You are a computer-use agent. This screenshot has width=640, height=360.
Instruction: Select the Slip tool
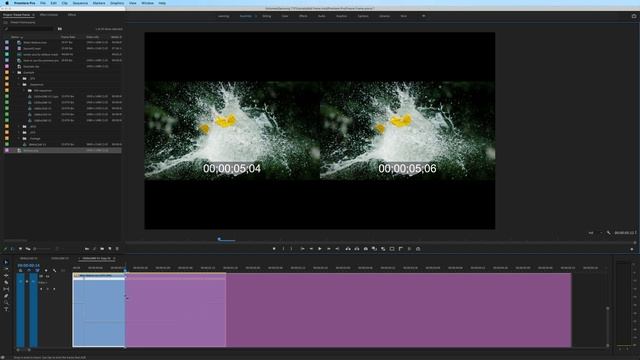tap(6, 289)
